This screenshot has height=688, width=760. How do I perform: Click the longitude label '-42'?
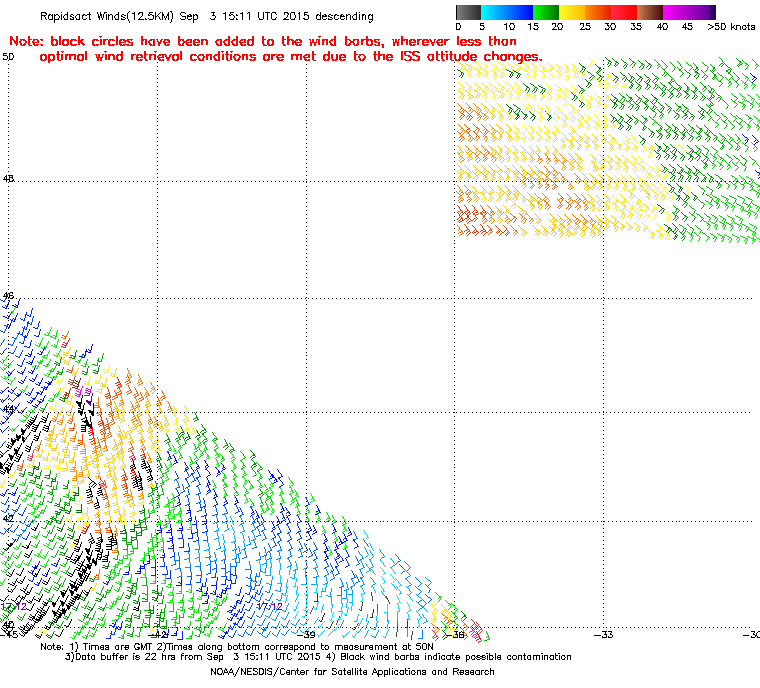(x=157, y=634)
